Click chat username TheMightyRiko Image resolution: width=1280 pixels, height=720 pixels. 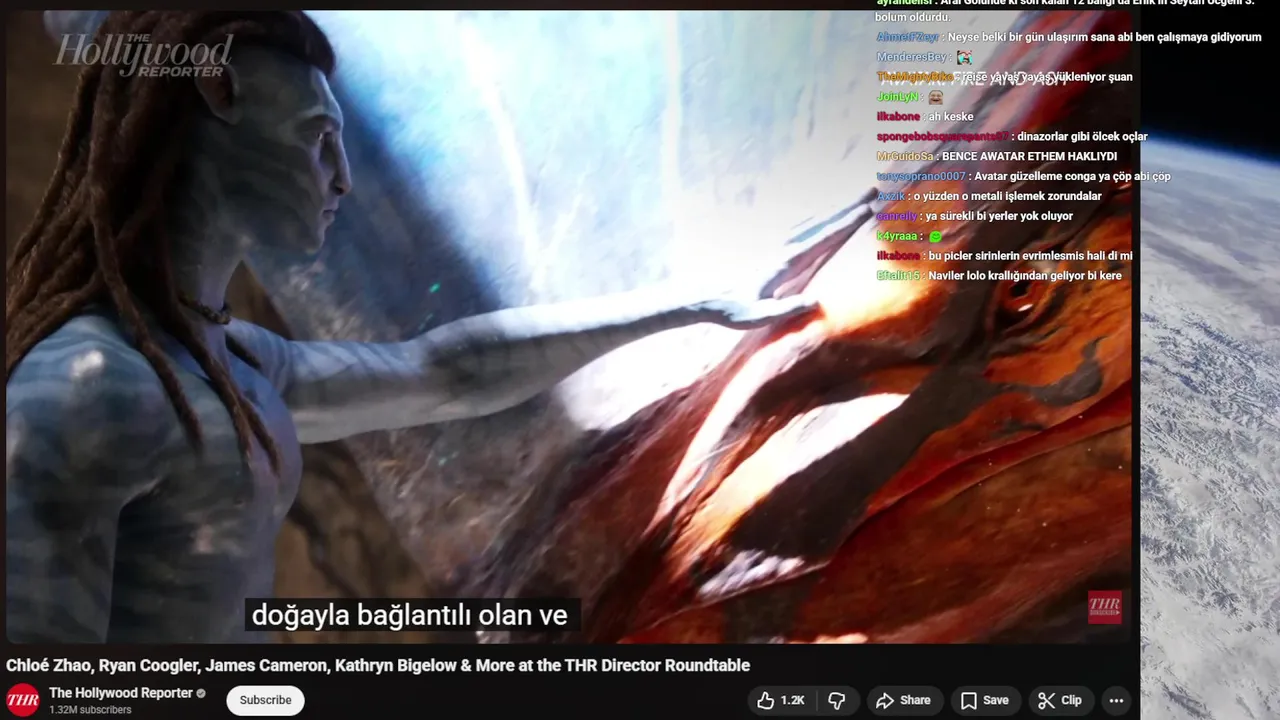914,77
